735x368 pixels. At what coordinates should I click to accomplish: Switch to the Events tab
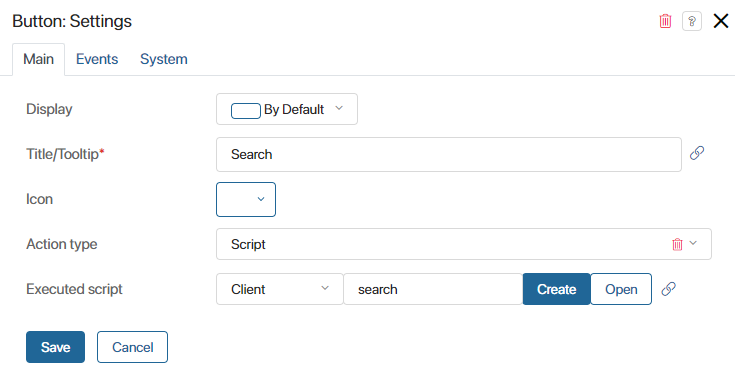[97, 59]
